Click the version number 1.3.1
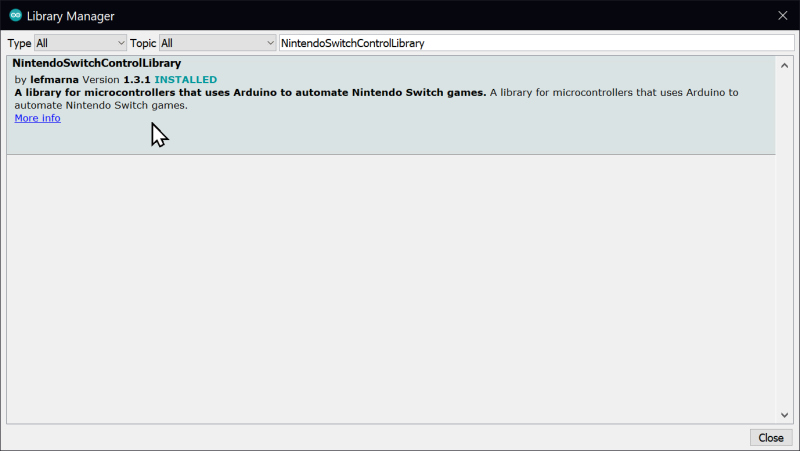The image size is (800, 451). pos(137,80)
